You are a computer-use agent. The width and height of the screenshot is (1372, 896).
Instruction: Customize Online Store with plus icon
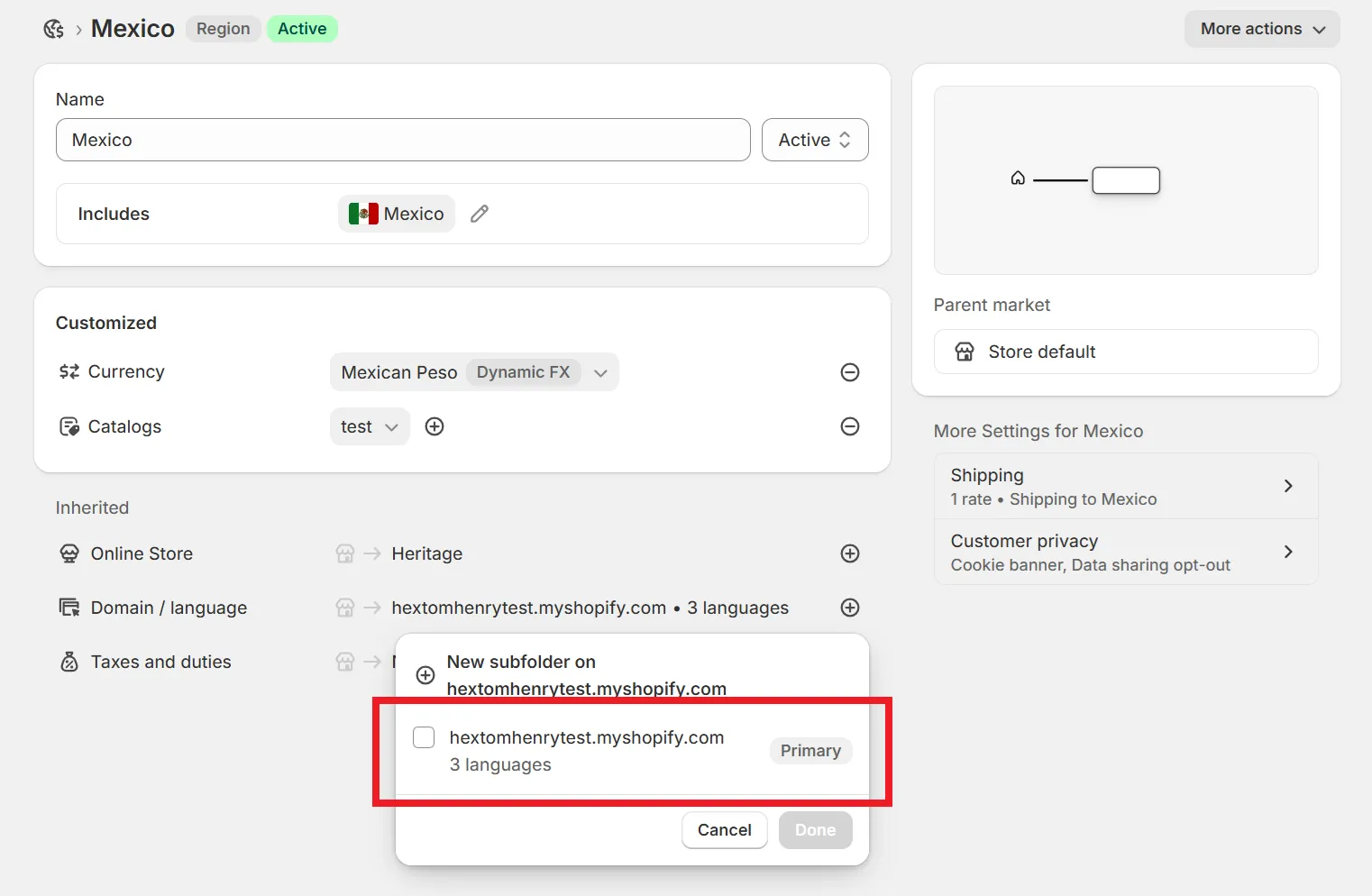[x=850, y=553]
